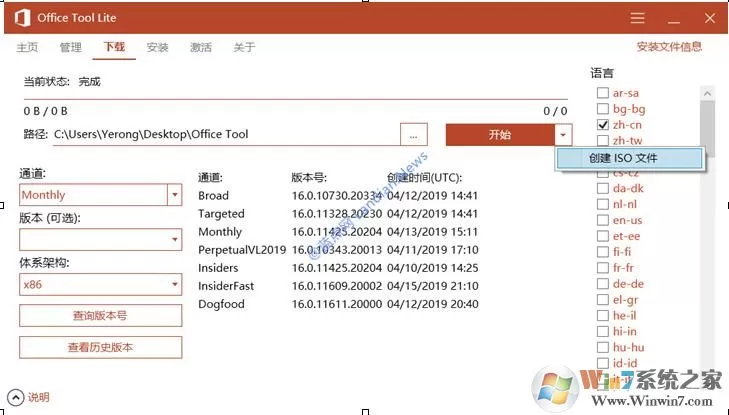Open the arrow beside 开始 button
The image size is (729, 415).
coord(563,135)
